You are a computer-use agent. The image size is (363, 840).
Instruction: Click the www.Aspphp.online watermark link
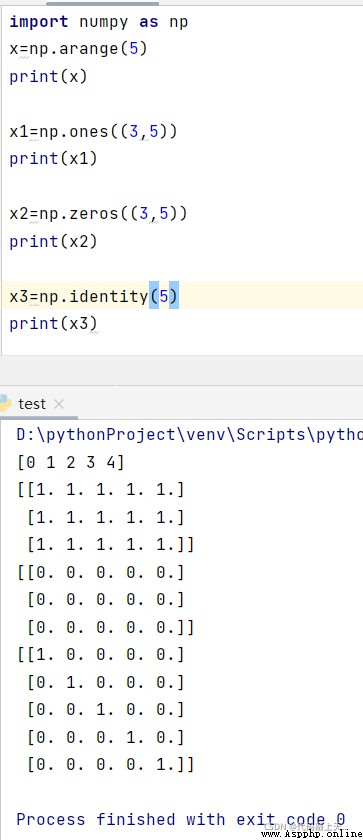point(312,835)
